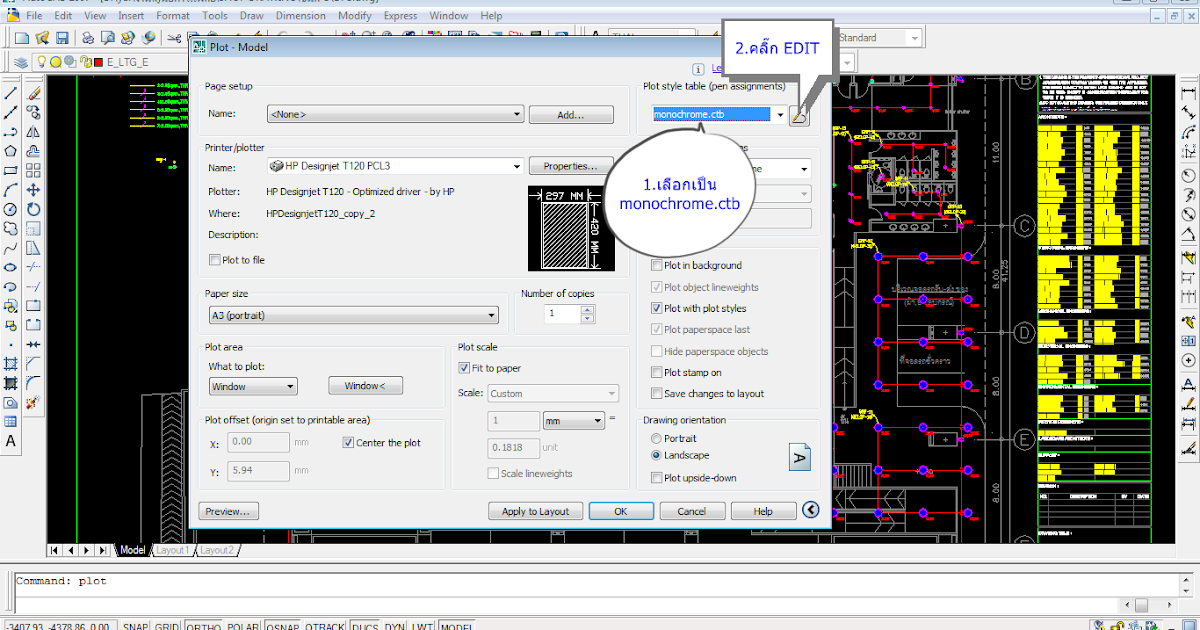Enable Plot in background checkbox
1200x630 pixels.
[657, 266]
